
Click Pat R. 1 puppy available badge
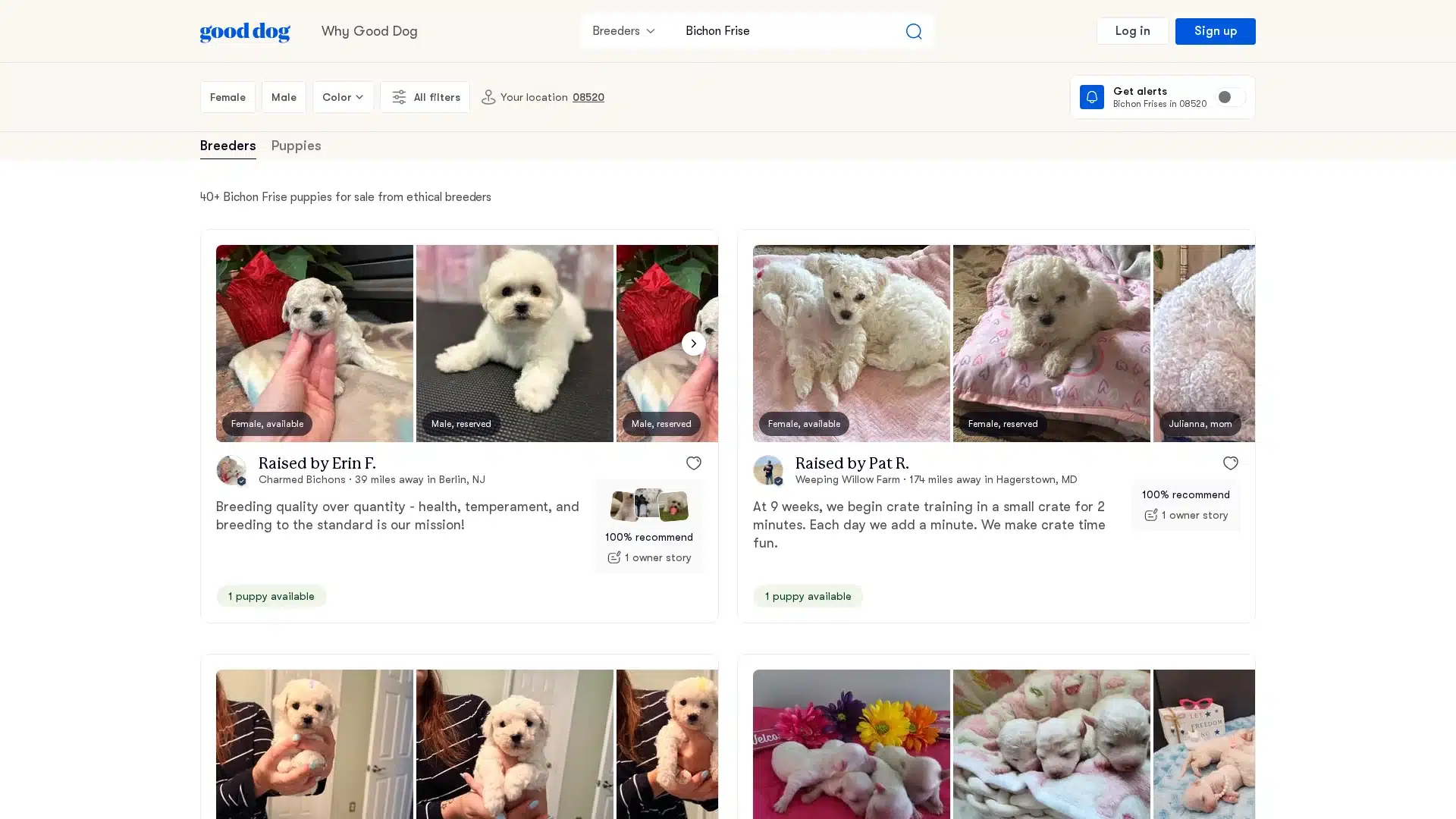coord(808,597)
